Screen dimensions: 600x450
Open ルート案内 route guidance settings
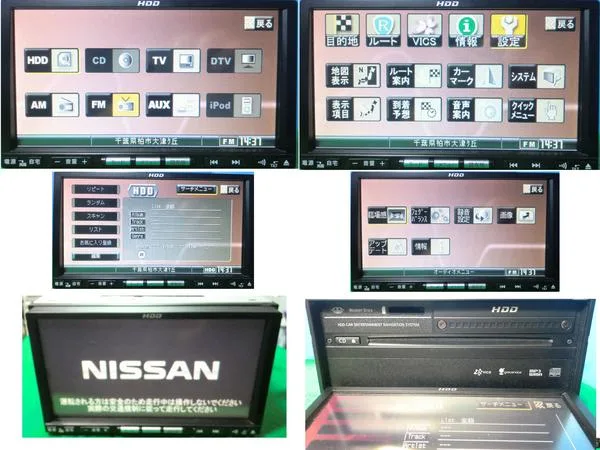pos(414,76)
